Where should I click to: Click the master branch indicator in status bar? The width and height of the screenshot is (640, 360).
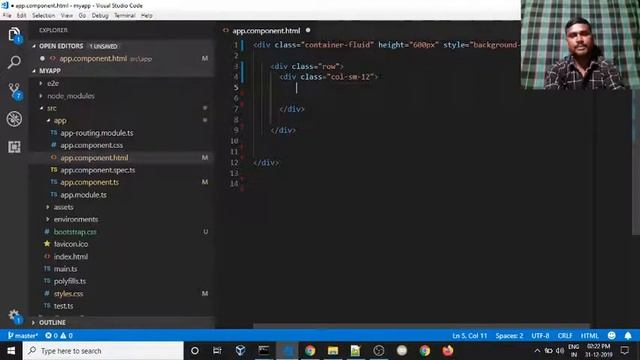coord(22,336)
